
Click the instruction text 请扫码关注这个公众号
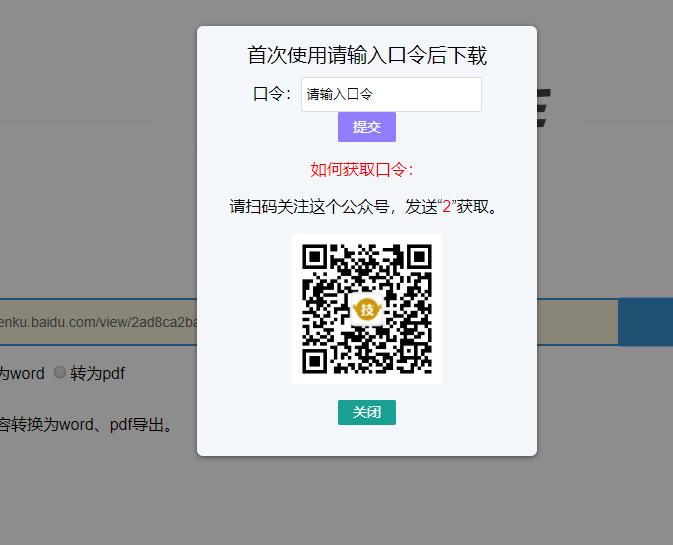[x=309, y=207]
